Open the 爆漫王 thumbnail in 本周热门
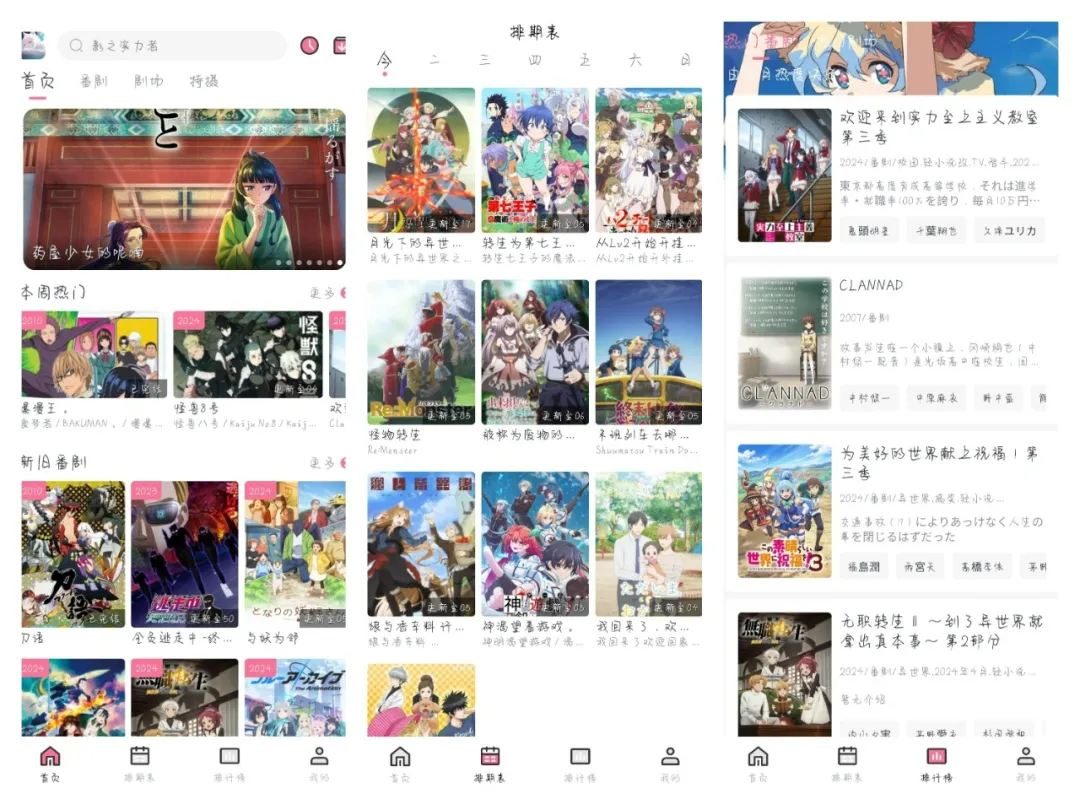This screenshot has width=1080, height=810. 94,354
